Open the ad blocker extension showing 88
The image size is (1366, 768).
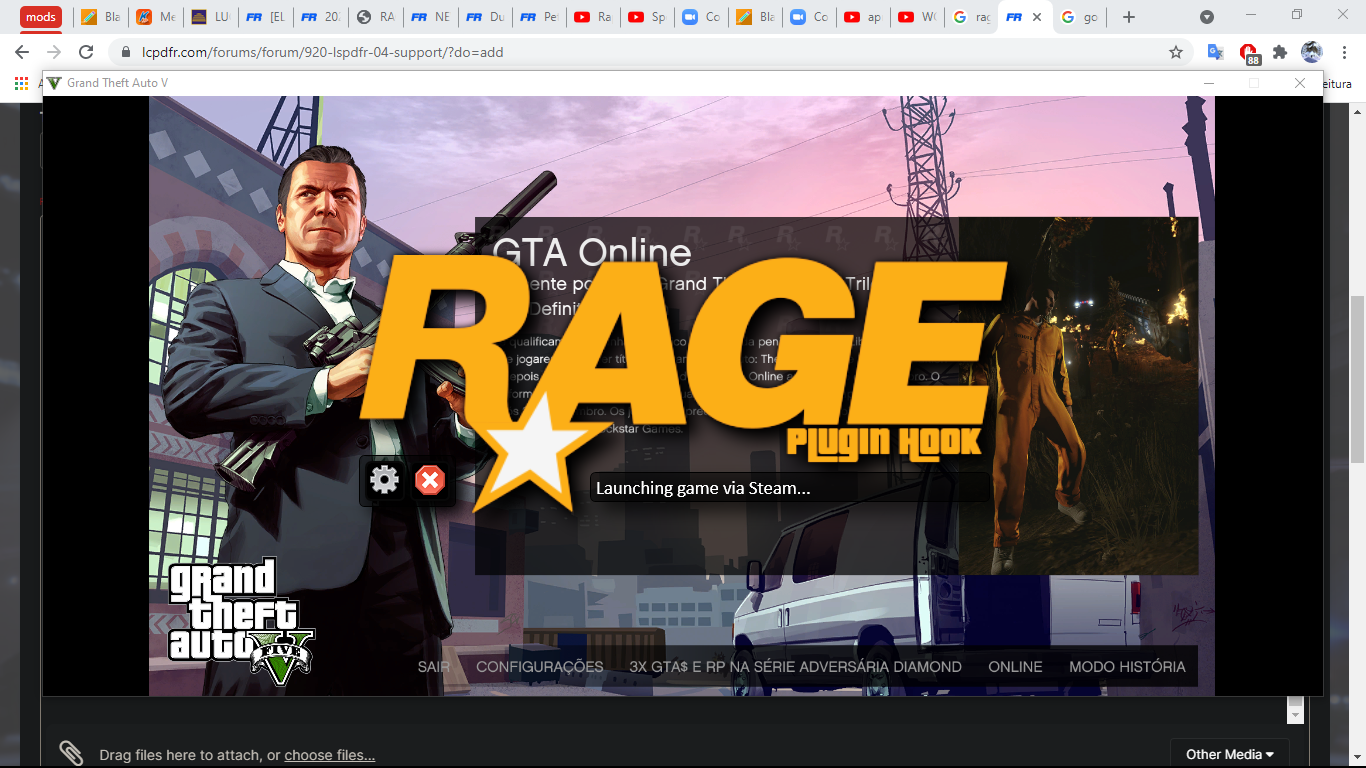(1248, 53)
